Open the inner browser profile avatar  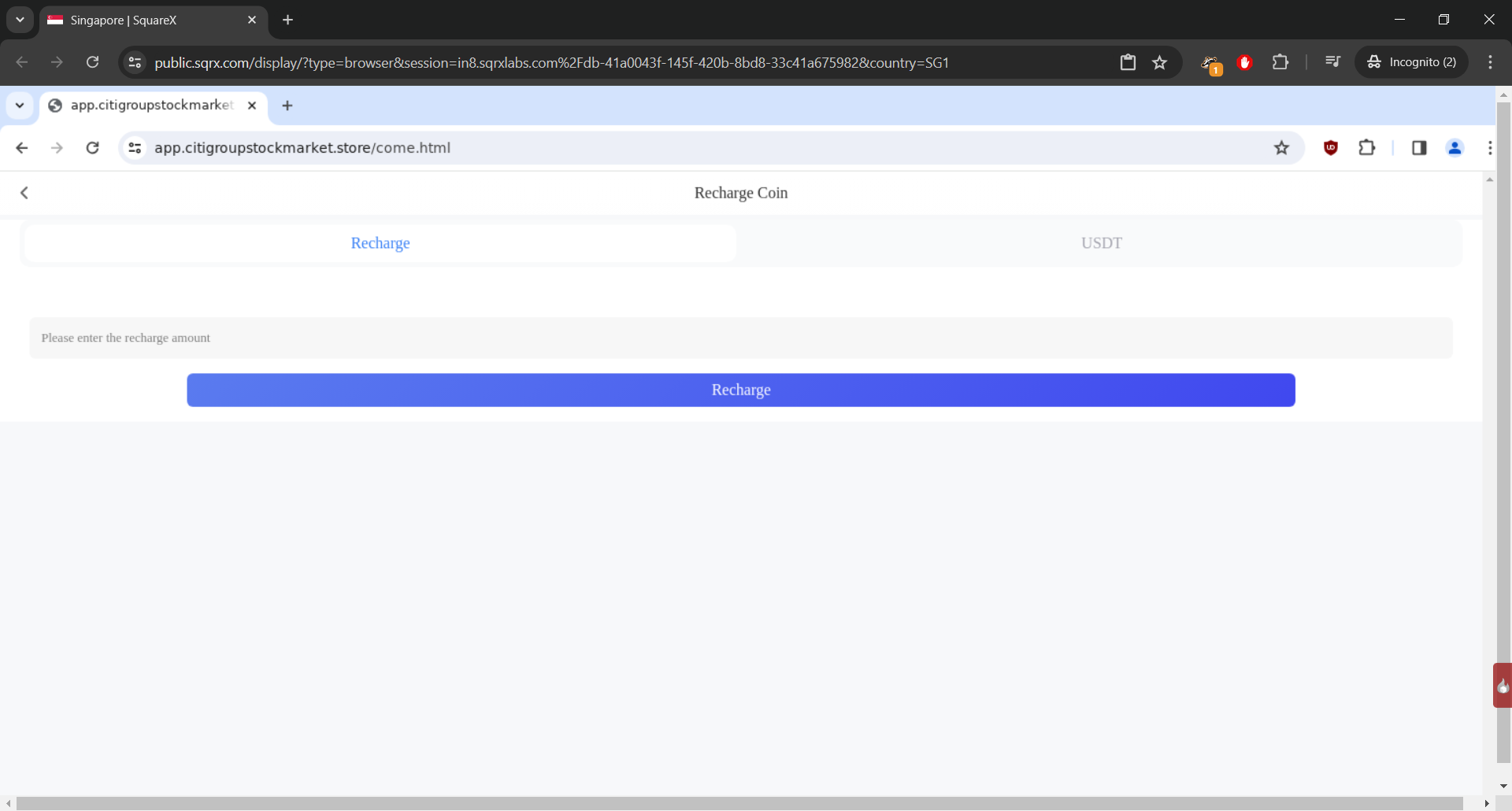[x=1455, y=148]
